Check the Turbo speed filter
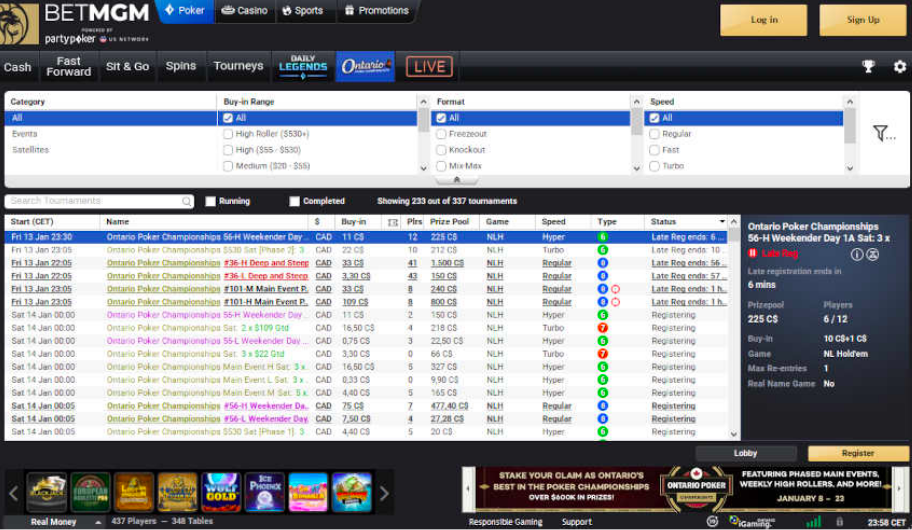This screenshot has width=912, height=530. [656, 166]
